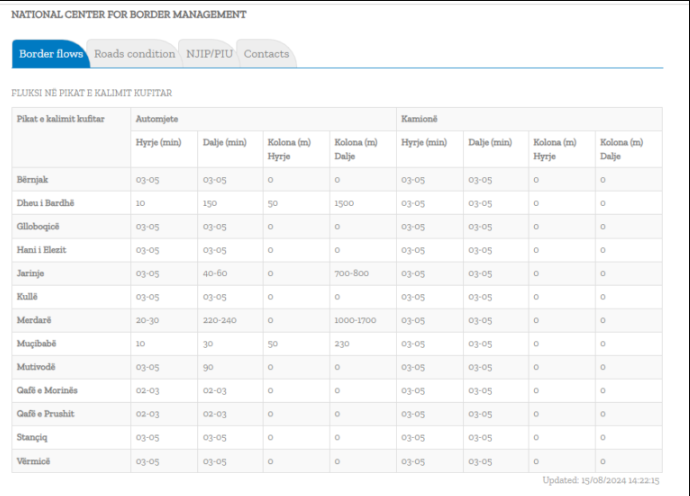Switch to the Roads condition tab
This screenshot has width=690, height=496.
135,54
